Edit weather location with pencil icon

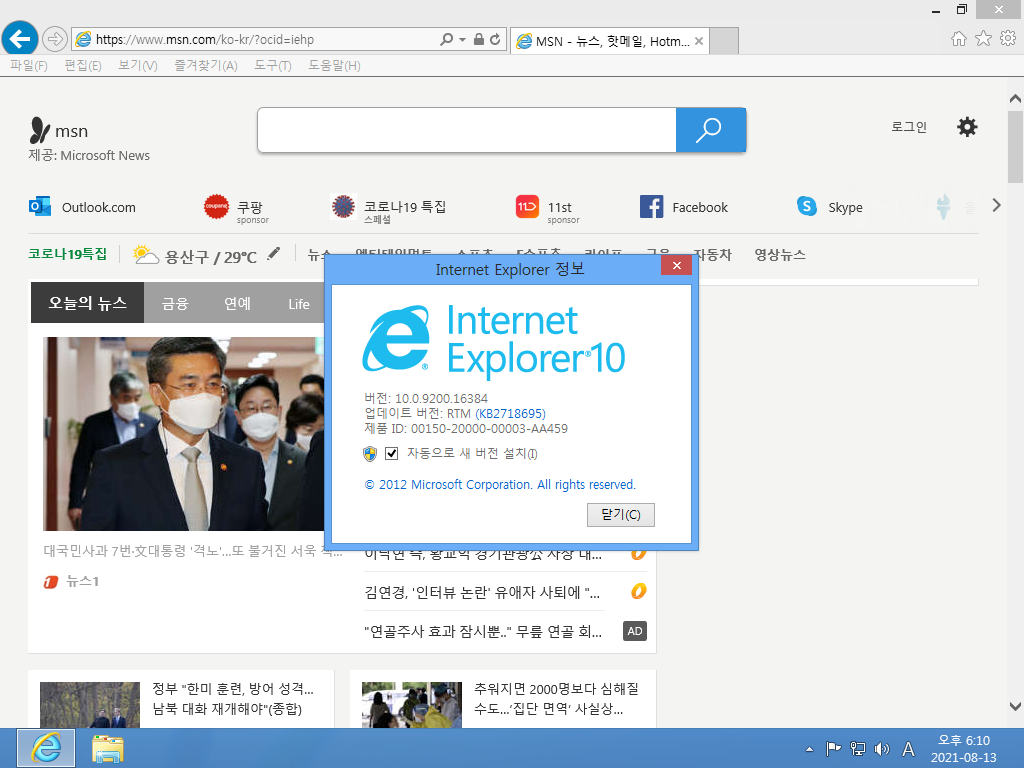(x=274, y=254)
